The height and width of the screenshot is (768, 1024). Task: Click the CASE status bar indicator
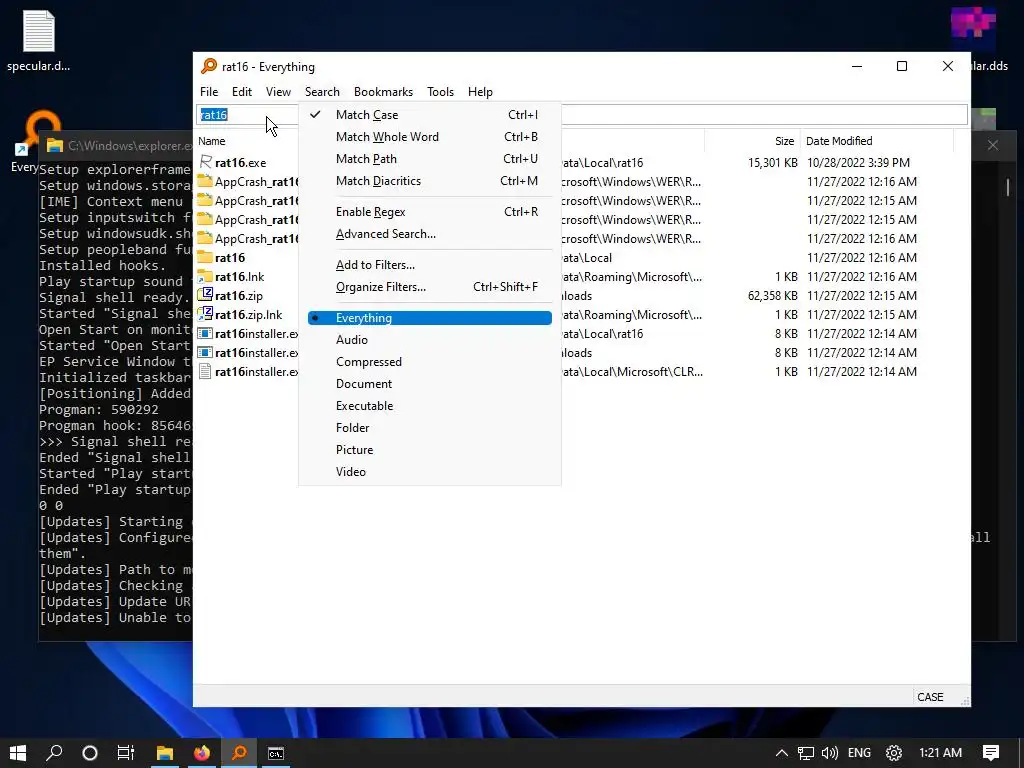pos(930,697)
